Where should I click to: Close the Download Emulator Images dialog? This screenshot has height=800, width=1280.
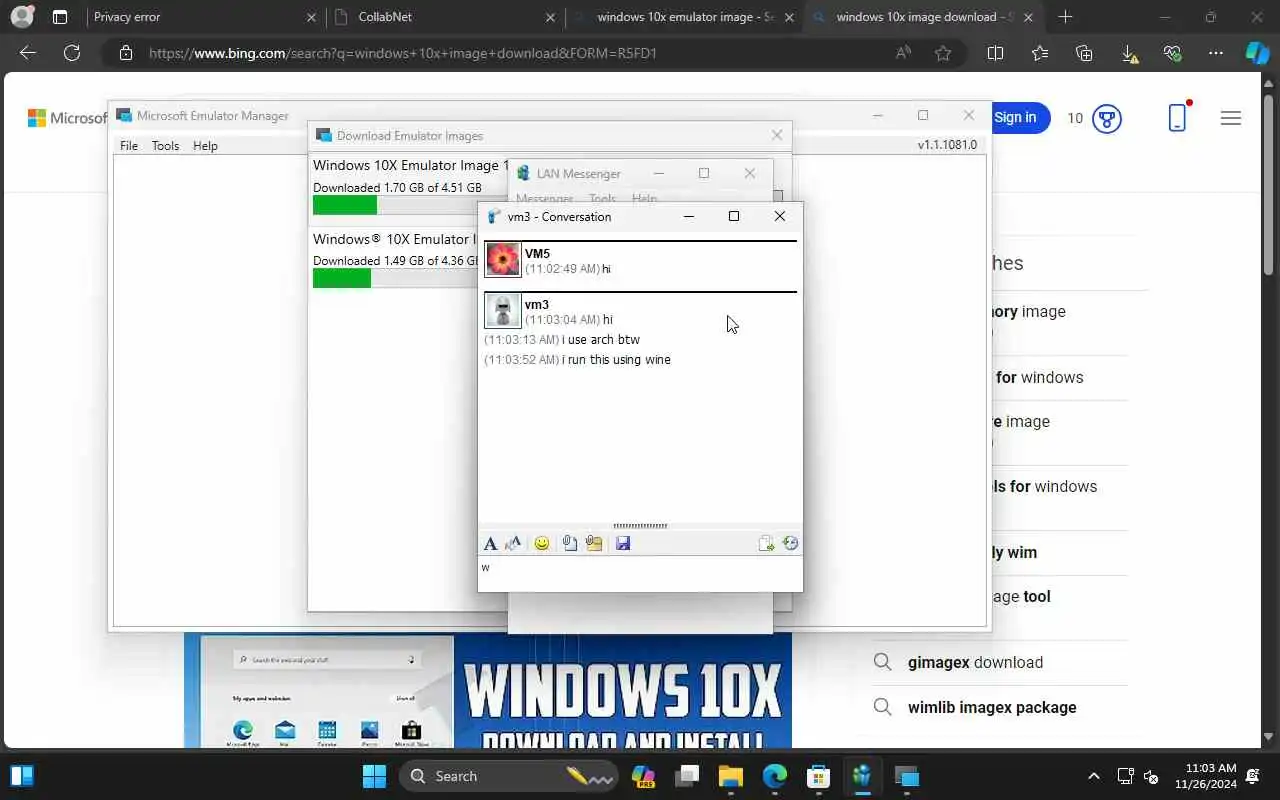(777, 135)
